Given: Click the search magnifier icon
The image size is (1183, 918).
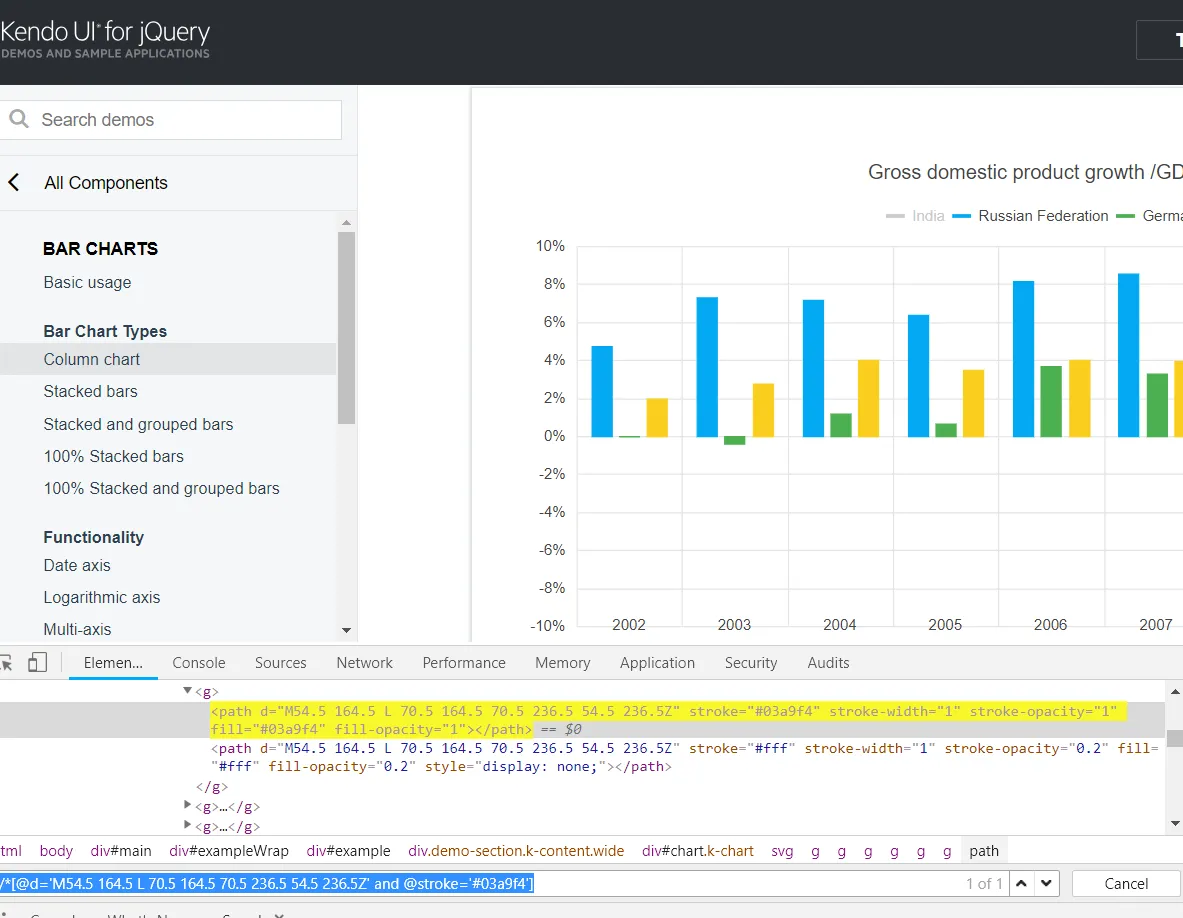Looking at the screenshot, I should click(19, 119).
